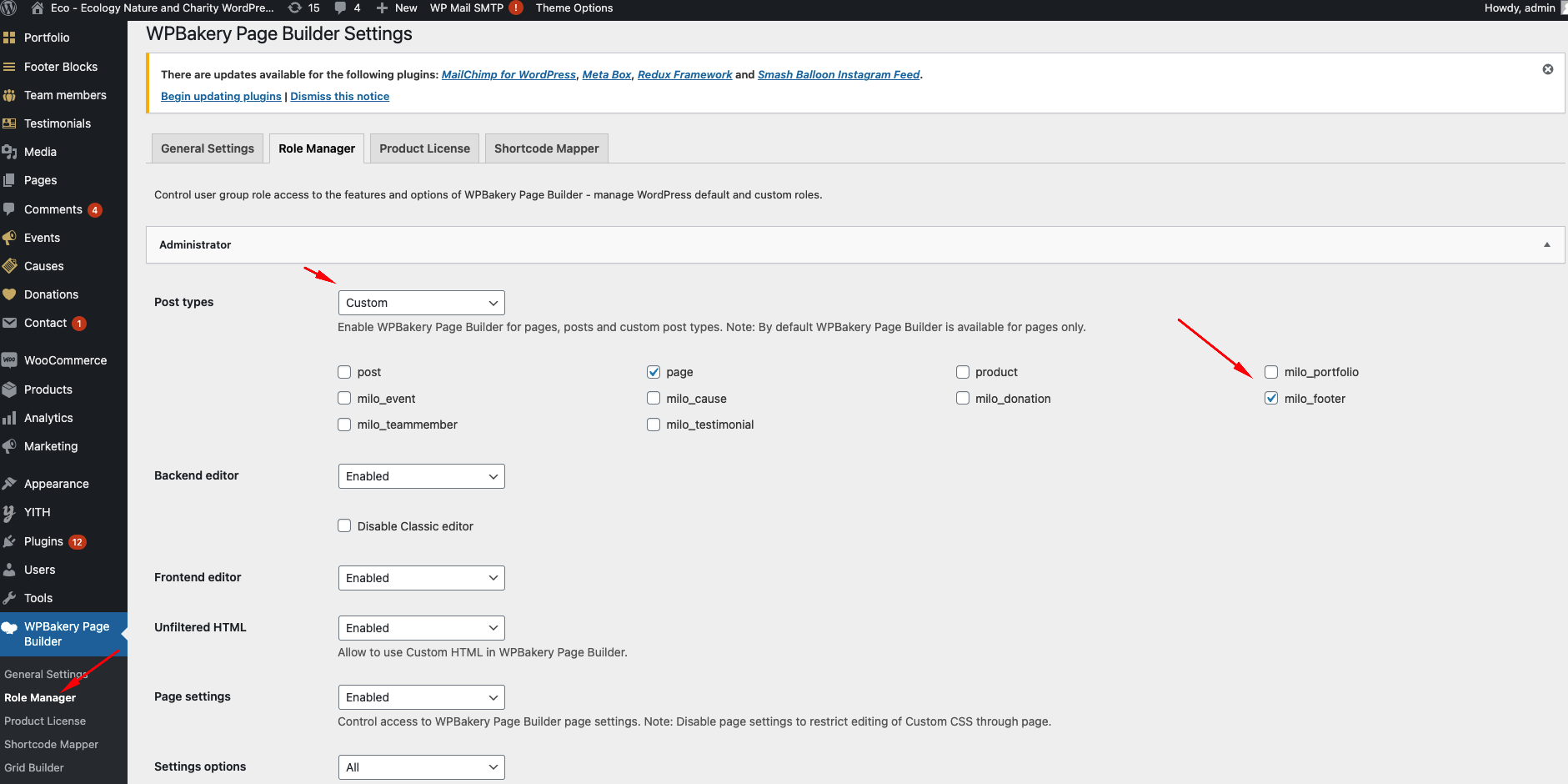
Task: Enable the post checkbox
Action: coord(344,372)
